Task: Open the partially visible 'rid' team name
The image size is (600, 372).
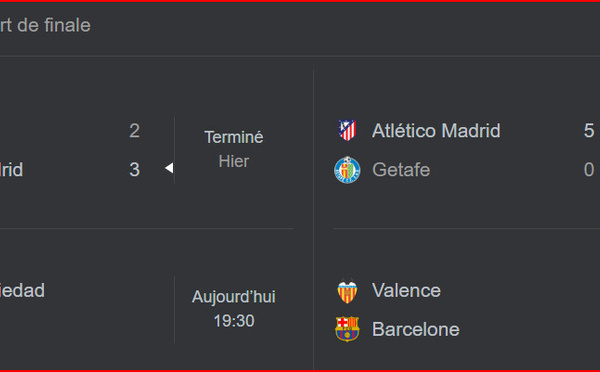Action: pyautogui.click(x=11, y=170)
